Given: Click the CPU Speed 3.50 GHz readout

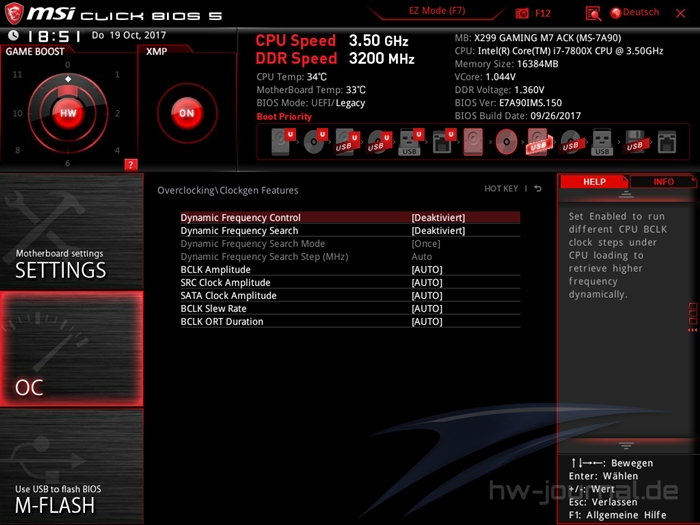Looking at the screenshot, I should coord(332,41).
